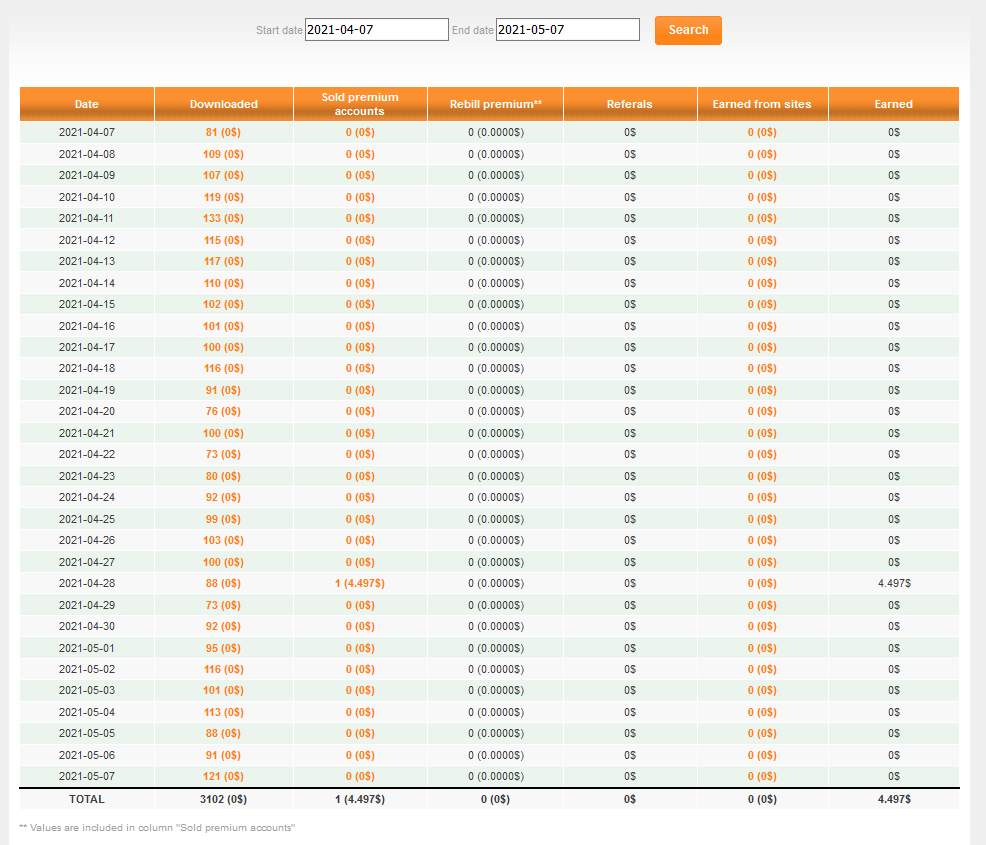The height and width of the screenshot is (845, 986).
Task: Open the 76 (0$) downloads link for 2021-04-20
Action: [223, 411]
